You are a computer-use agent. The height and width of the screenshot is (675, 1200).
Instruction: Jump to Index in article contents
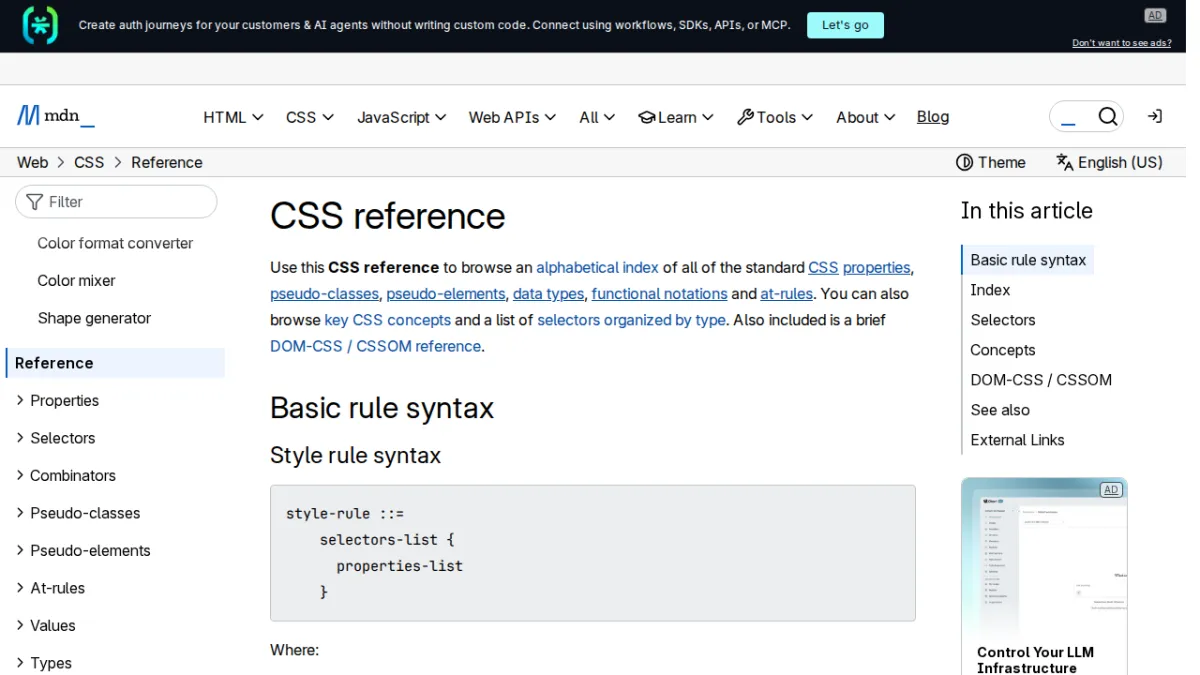pos(990,290)
